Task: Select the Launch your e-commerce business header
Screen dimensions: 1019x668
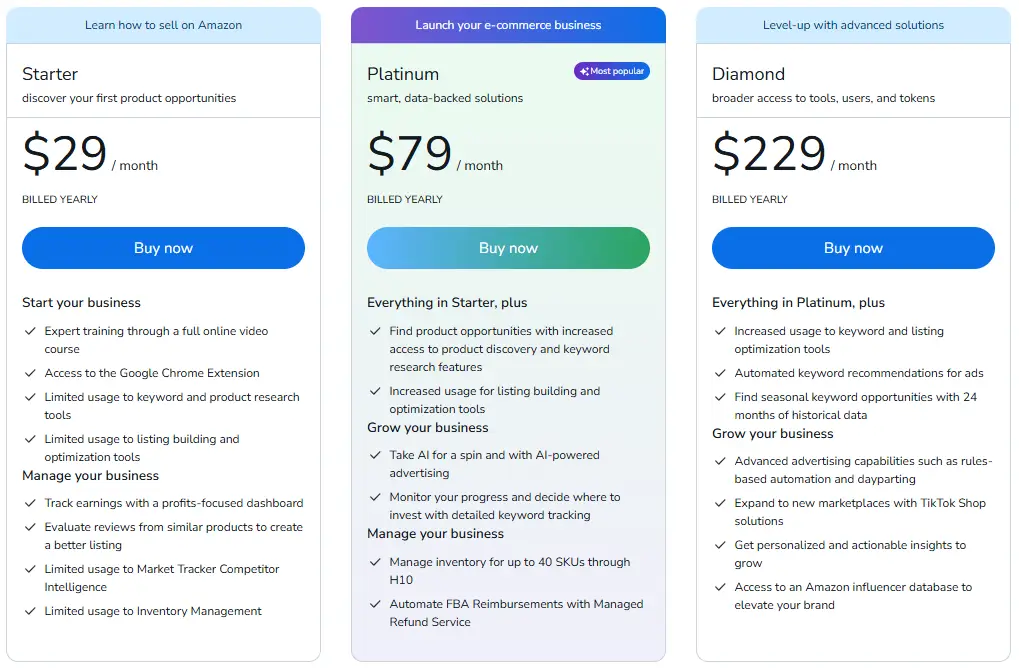Action: pyautogui.click(x=508, y=25)
